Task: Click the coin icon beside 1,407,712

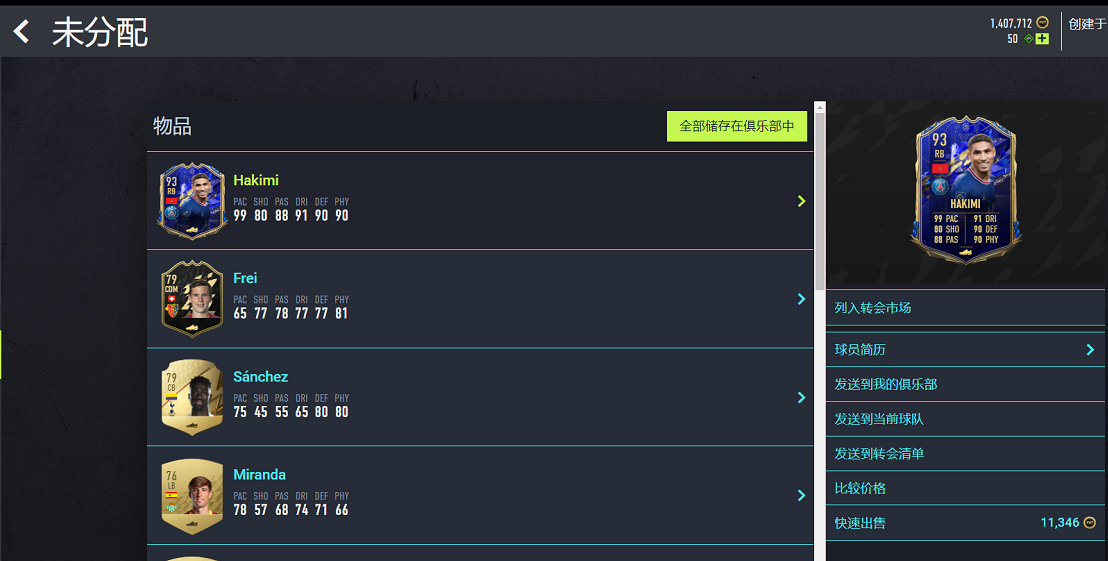Action: pos(1042,23)
